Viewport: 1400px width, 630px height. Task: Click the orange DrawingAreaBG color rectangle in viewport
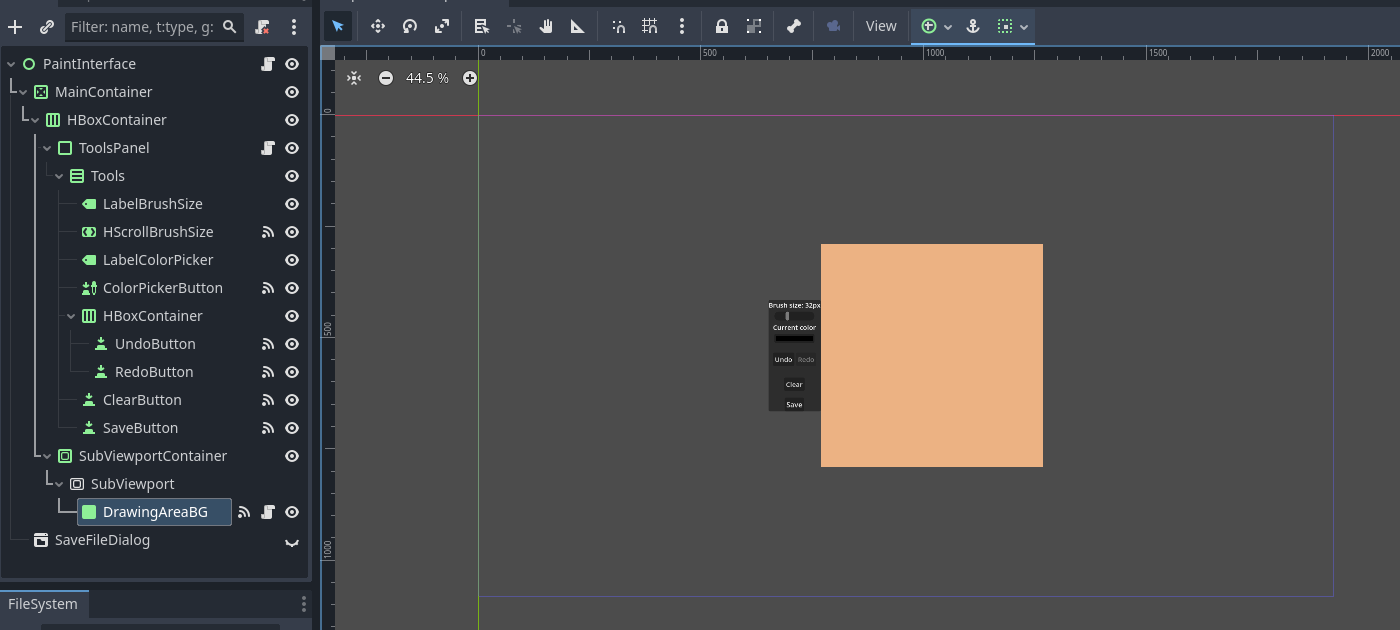[x=932, y=355]
